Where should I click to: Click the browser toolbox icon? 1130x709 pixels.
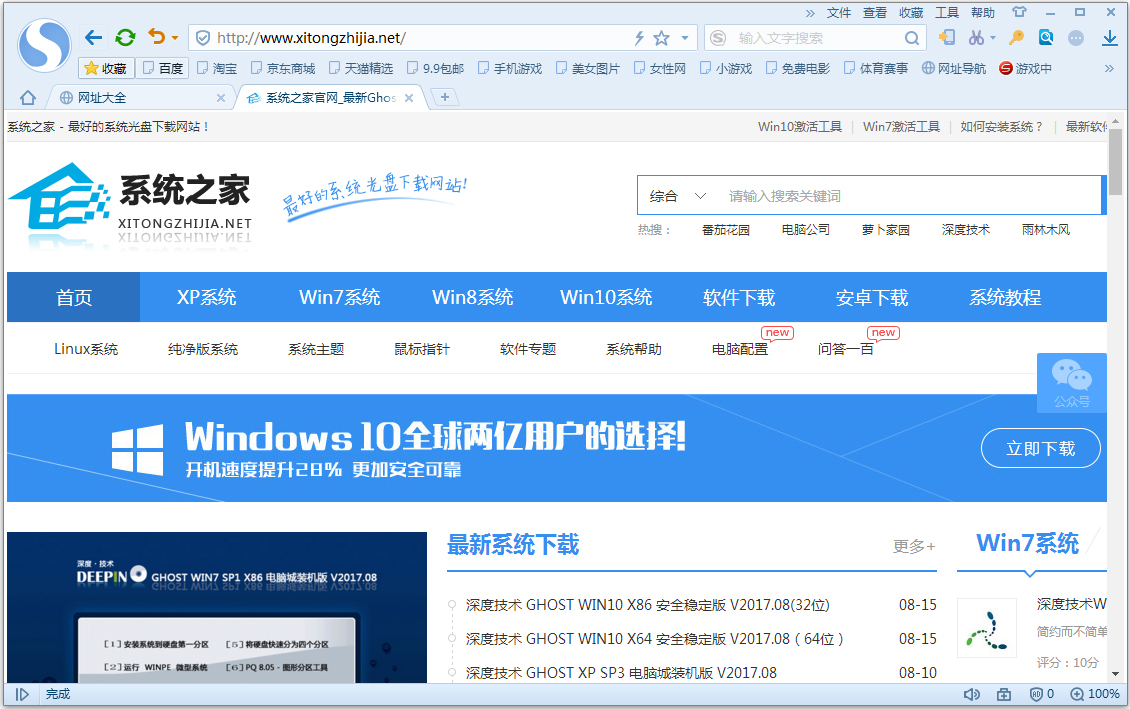[x=1004, y=694]
